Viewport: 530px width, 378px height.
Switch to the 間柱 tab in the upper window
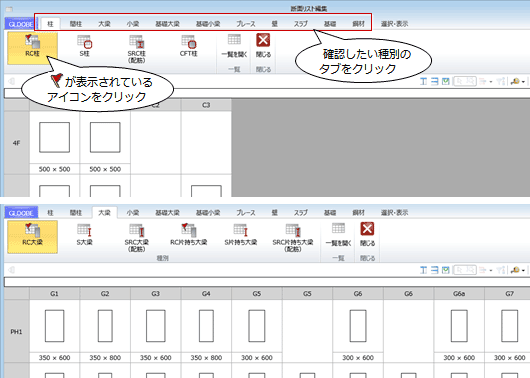coord(76,24)
